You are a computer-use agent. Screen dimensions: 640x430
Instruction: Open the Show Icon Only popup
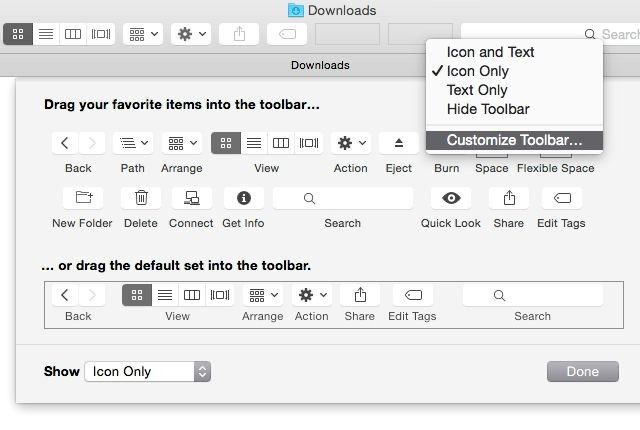[147, 371]
